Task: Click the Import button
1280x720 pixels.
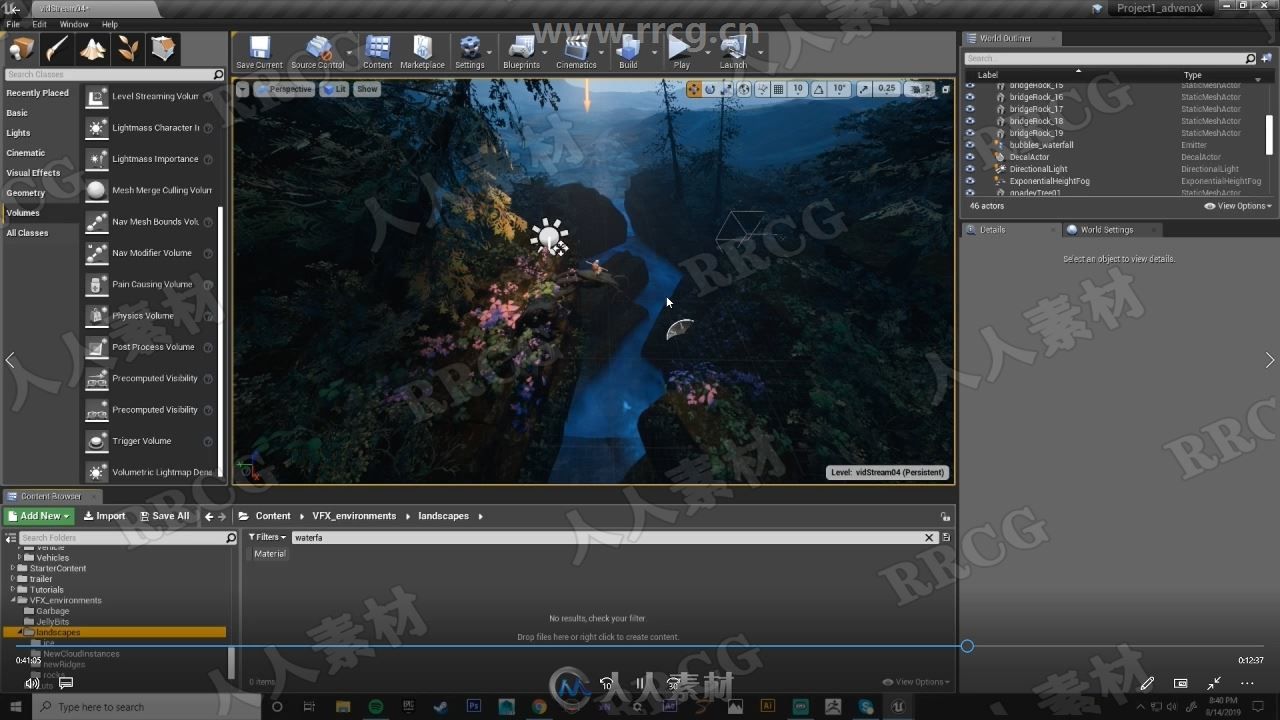Action: pyautogui.click(x=104, y=516)
